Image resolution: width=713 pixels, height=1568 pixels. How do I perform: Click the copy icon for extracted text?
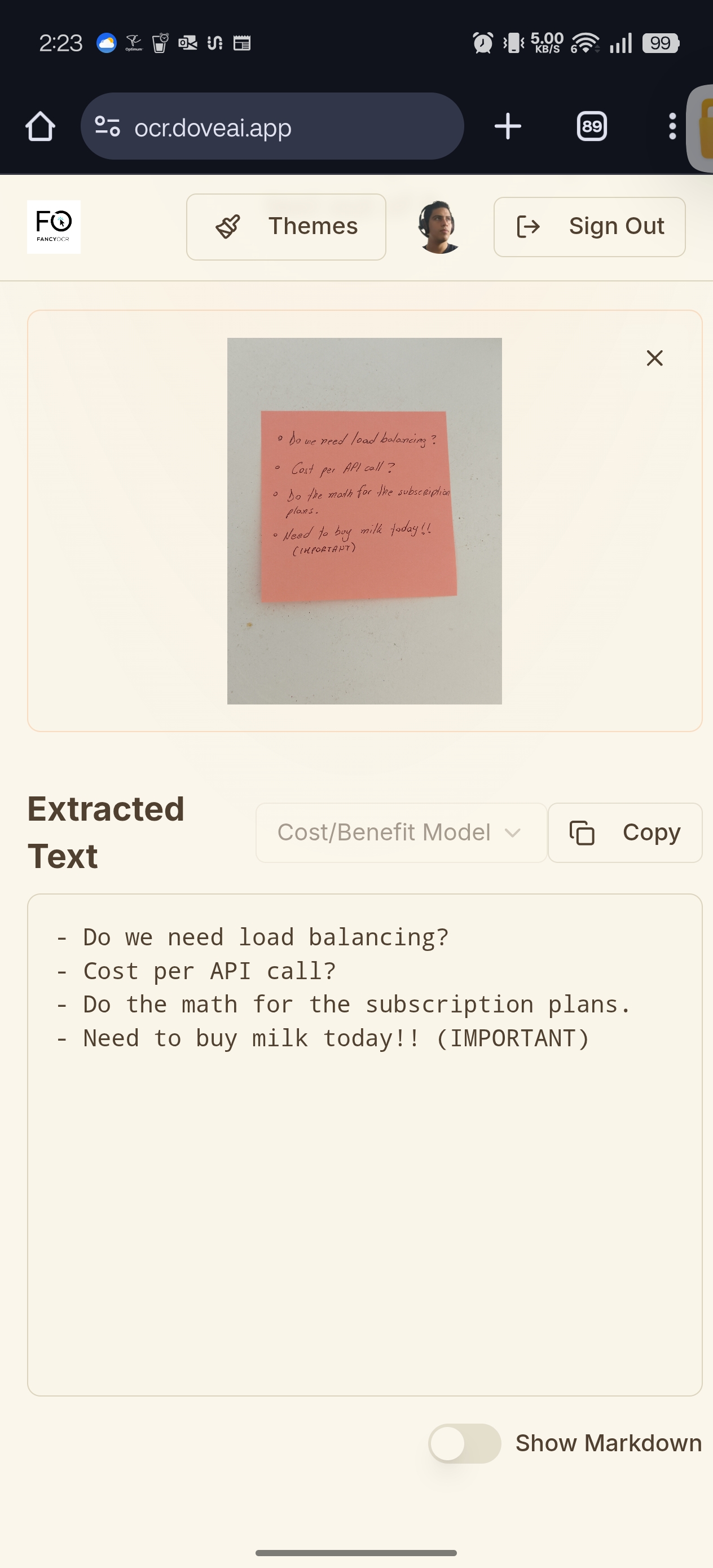pyautogui.click(x=582, y=833)
